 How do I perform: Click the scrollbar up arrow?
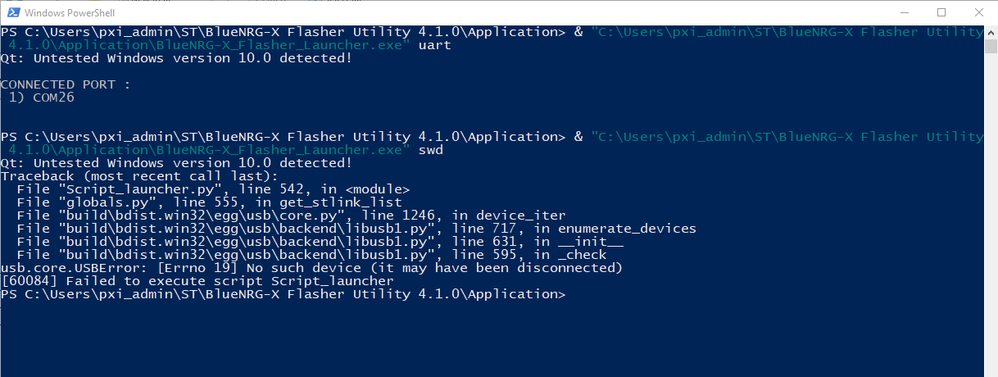click(x=991, y=32)
